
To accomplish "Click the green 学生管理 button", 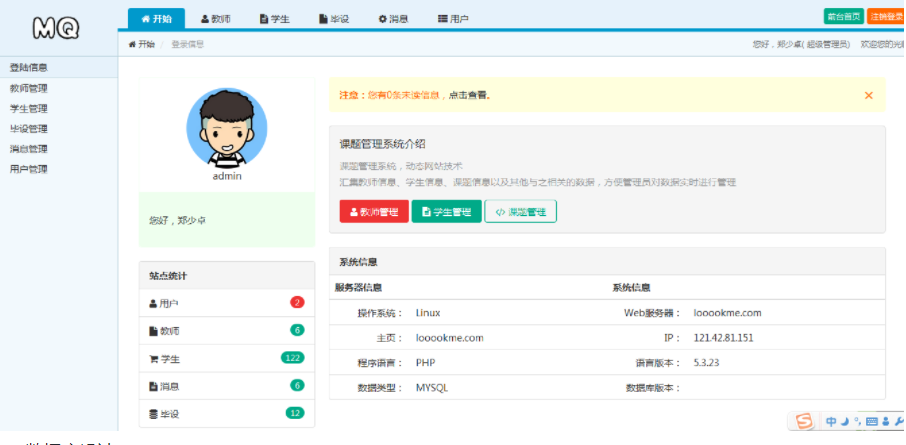I will point(446,212).
